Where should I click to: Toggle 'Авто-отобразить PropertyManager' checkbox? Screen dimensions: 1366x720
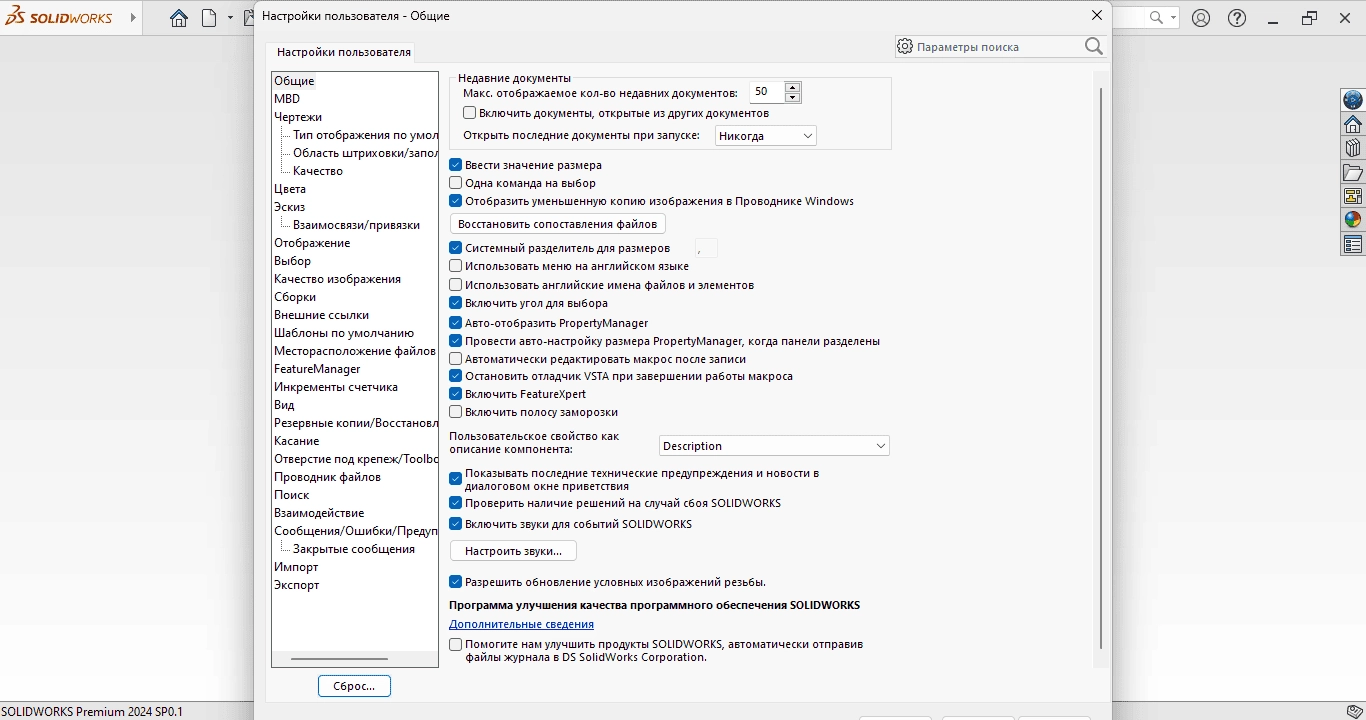tap(456, 323)
